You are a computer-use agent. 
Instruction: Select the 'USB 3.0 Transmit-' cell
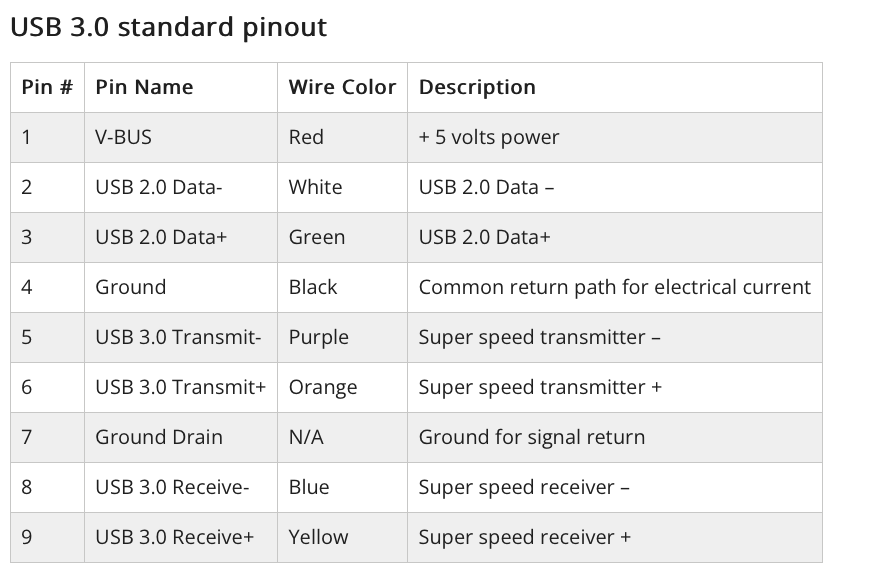point(181,338)
